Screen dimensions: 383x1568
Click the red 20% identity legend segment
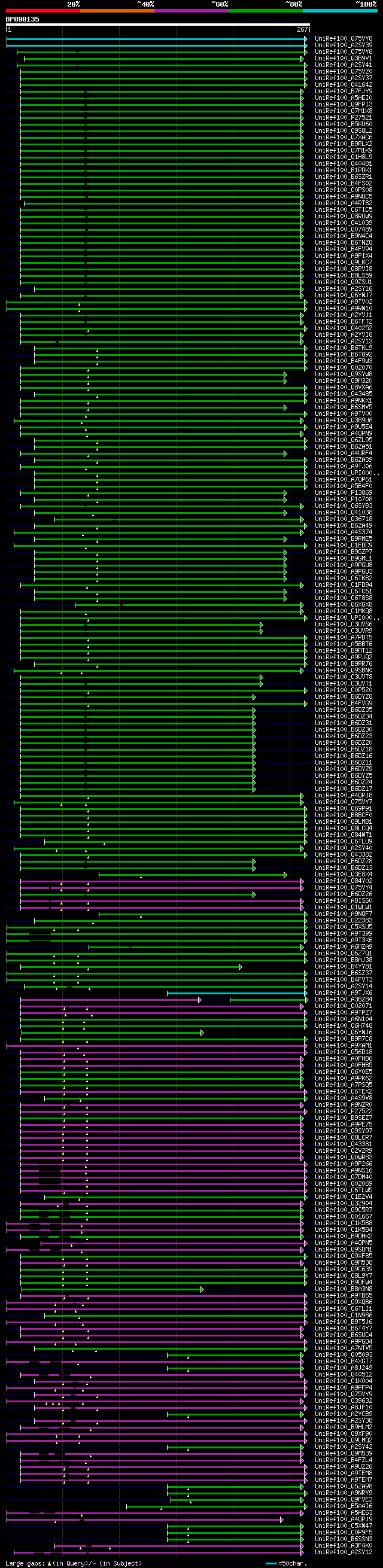42,10
